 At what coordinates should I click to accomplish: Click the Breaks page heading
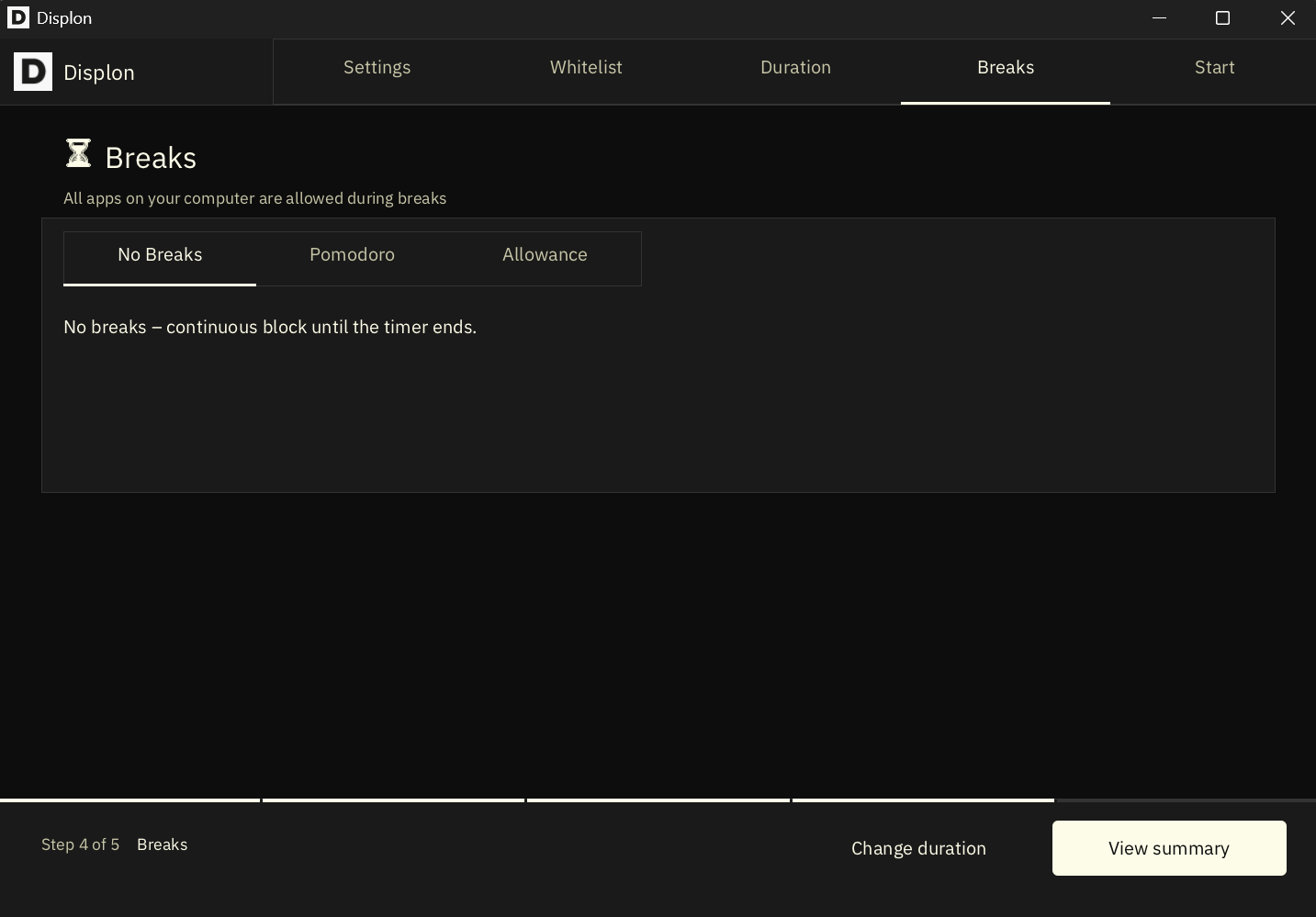pyautogui.click(x=151, y=158)
